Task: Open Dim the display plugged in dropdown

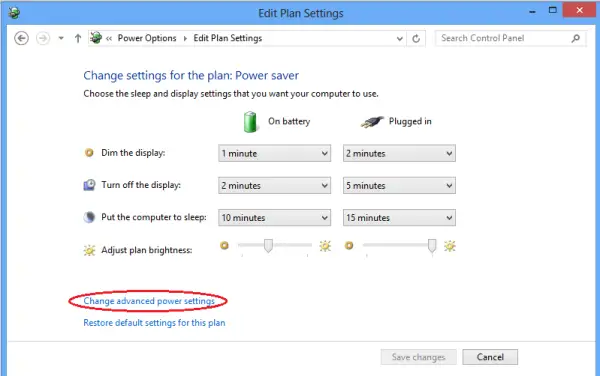Action: 399,153
